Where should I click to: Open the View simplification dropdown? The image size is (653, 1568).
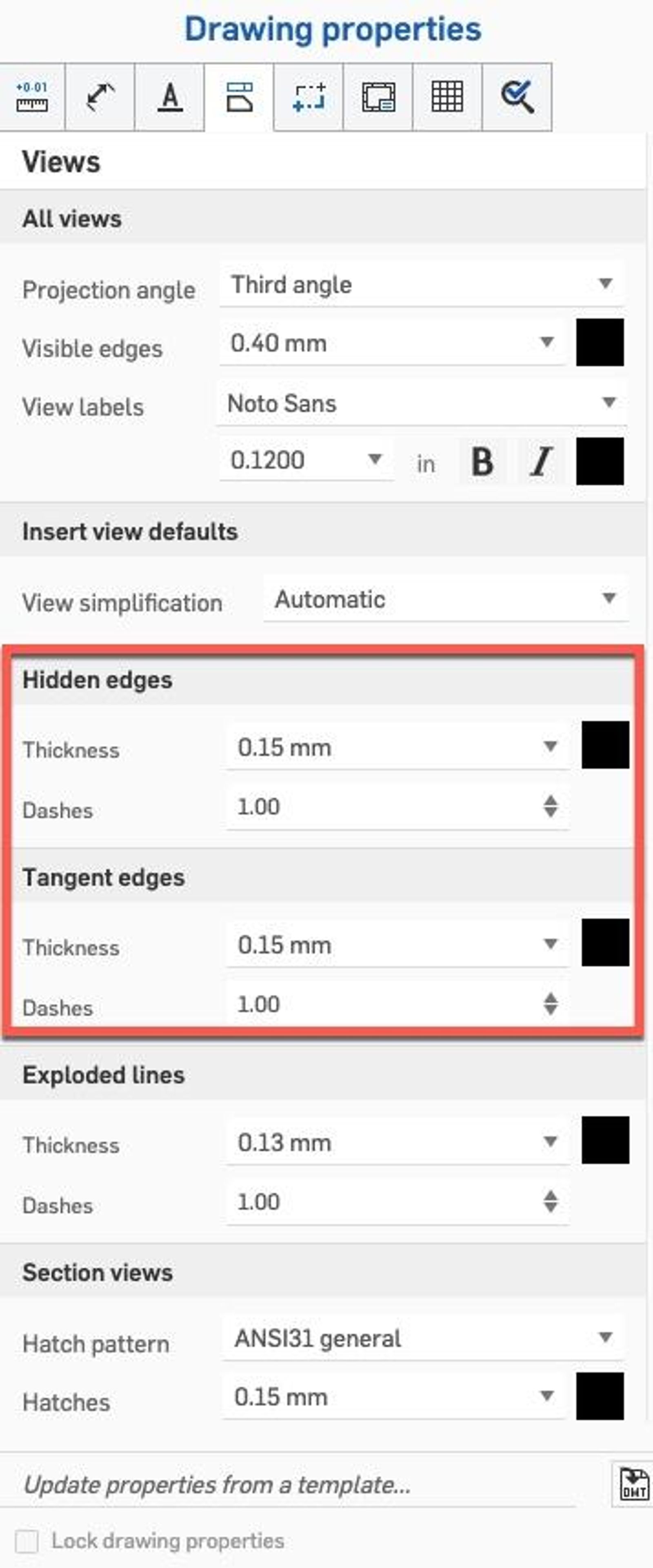pos(446,599)
